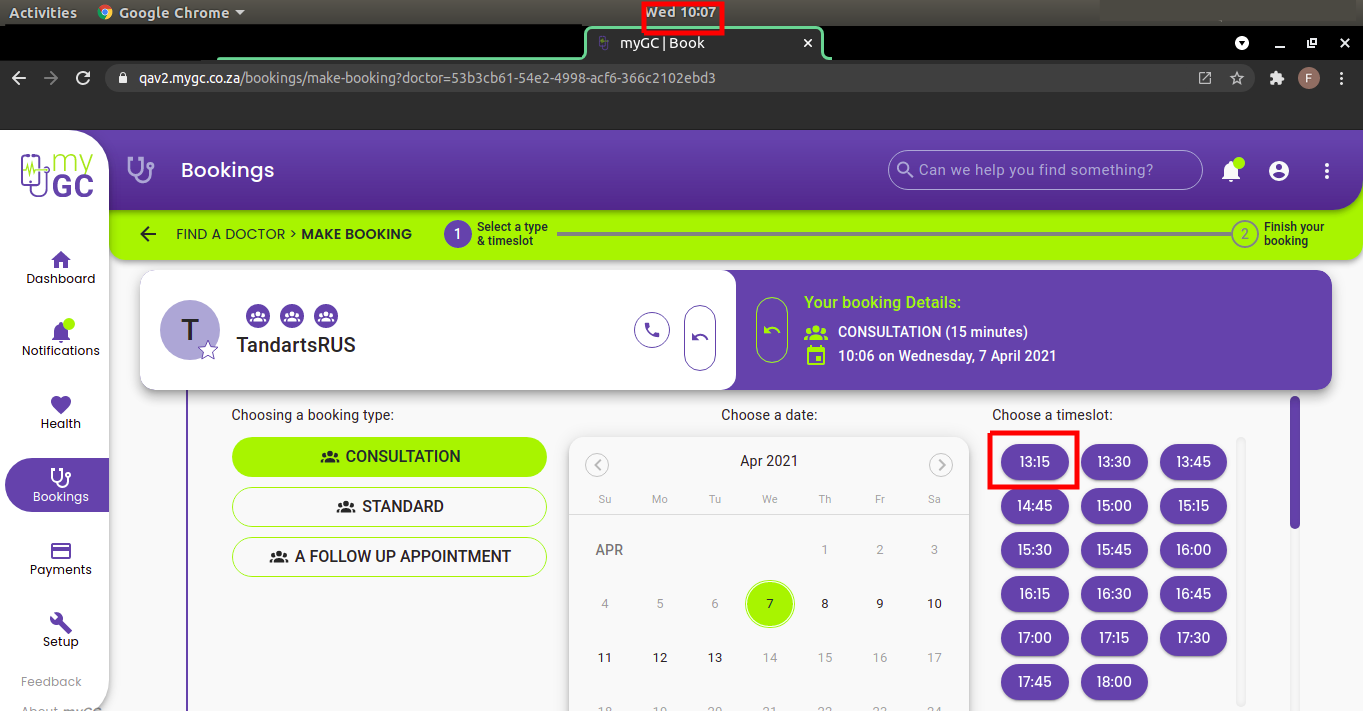Select April 7 on the calendar
This screenshot has height=711, width=1363.
[x=770, y=604]
